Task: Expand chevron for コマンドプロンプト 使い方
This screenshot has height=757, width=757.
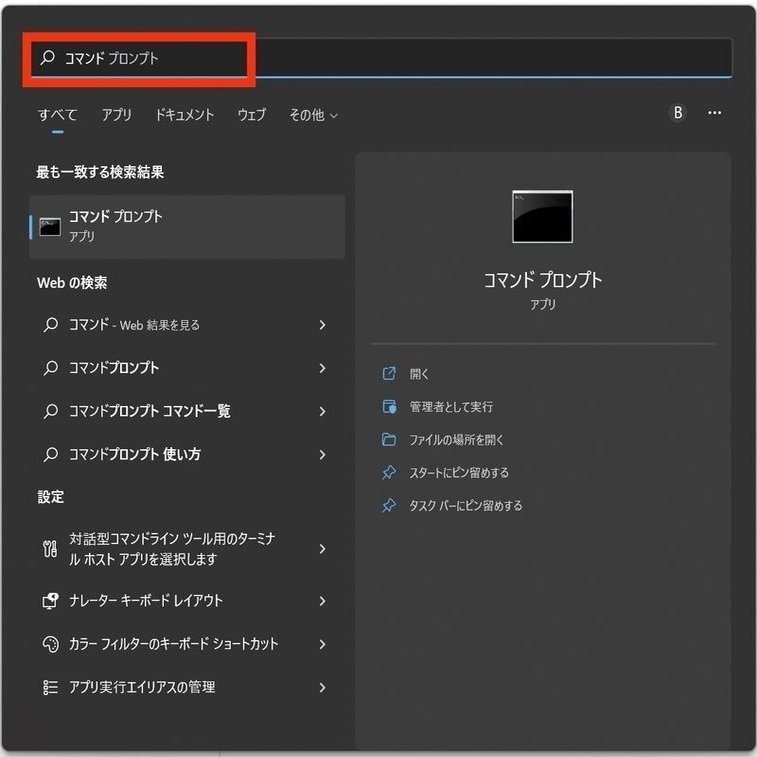Action: click(x=322, y=455)
